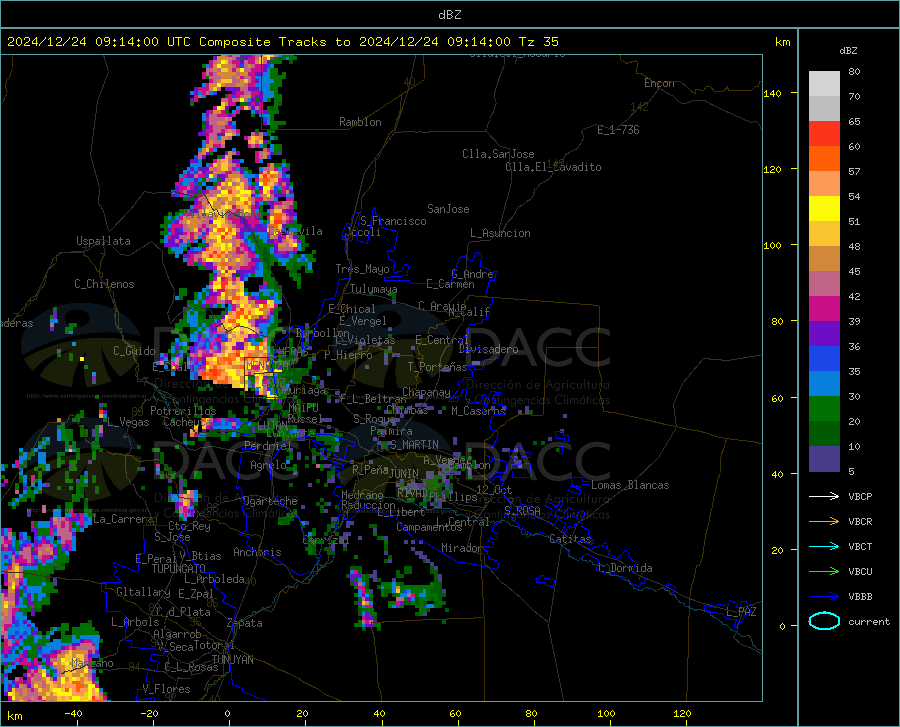This screenshot has width=900, height=727.
Task: Click the VBCT legend label
Action: 860,546
